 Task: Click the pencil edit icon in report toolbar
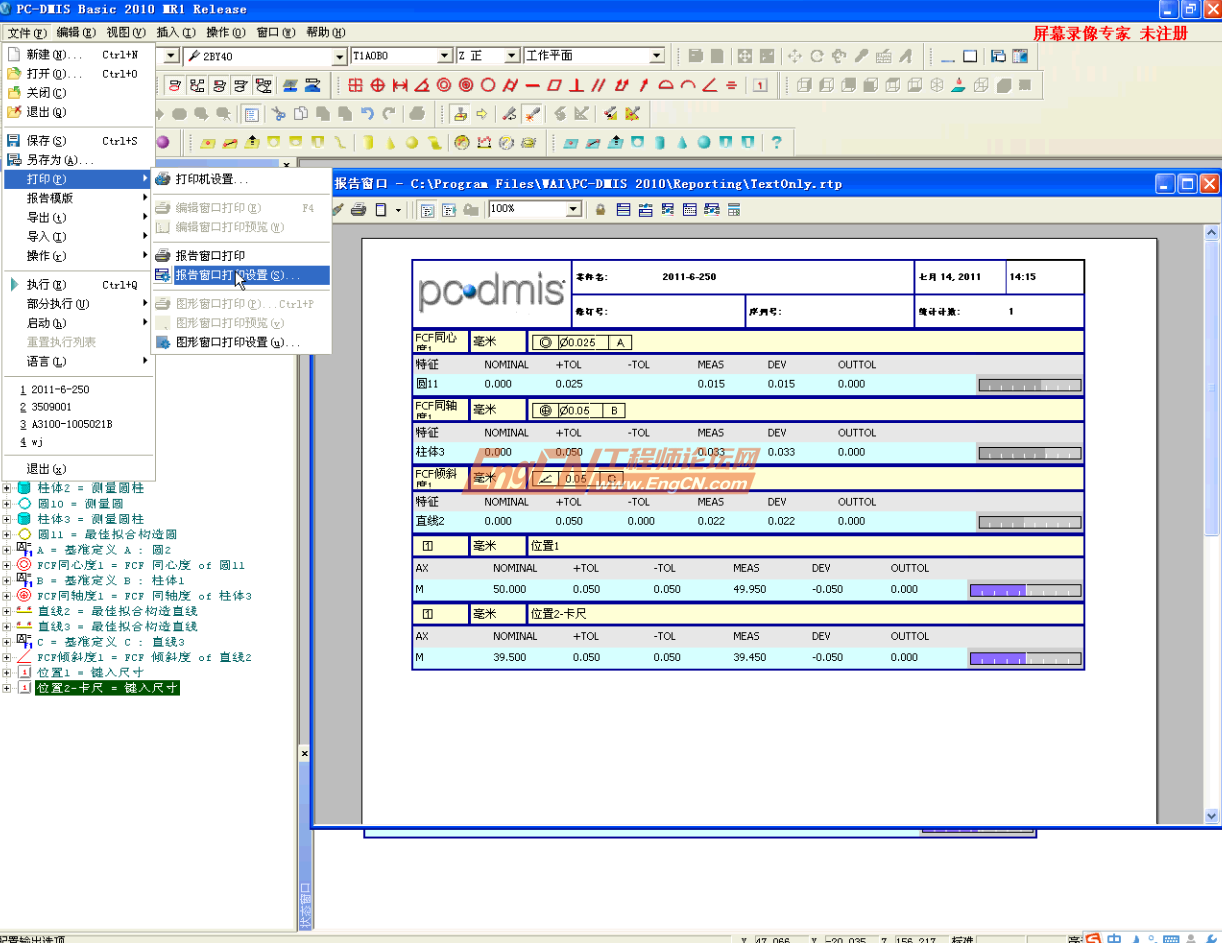click(x=337, y=209)
